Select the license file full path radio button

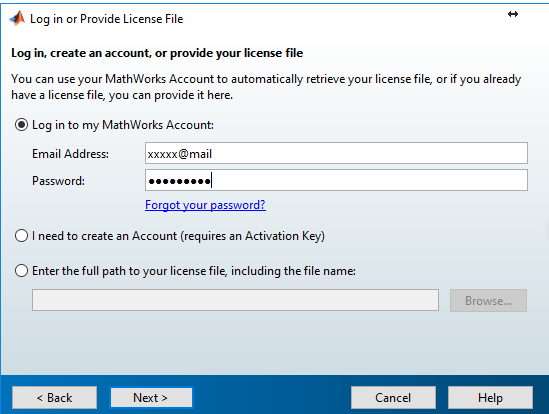pyautogui.click(x=21, y=271)
